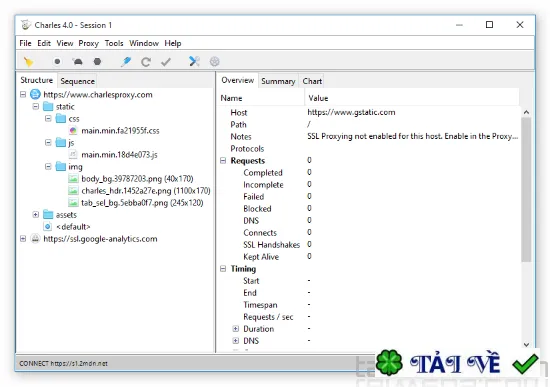
Task: Click body_bg.39787203.png image icon
Action: pos(73,179)
